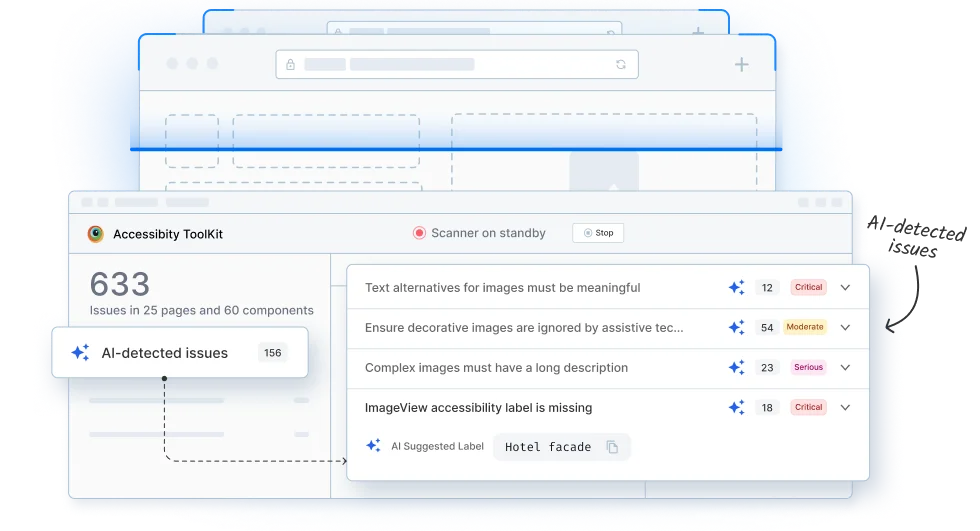
Task: Click the Critical badge on Text alternatives
Action: tap(808, 288)
